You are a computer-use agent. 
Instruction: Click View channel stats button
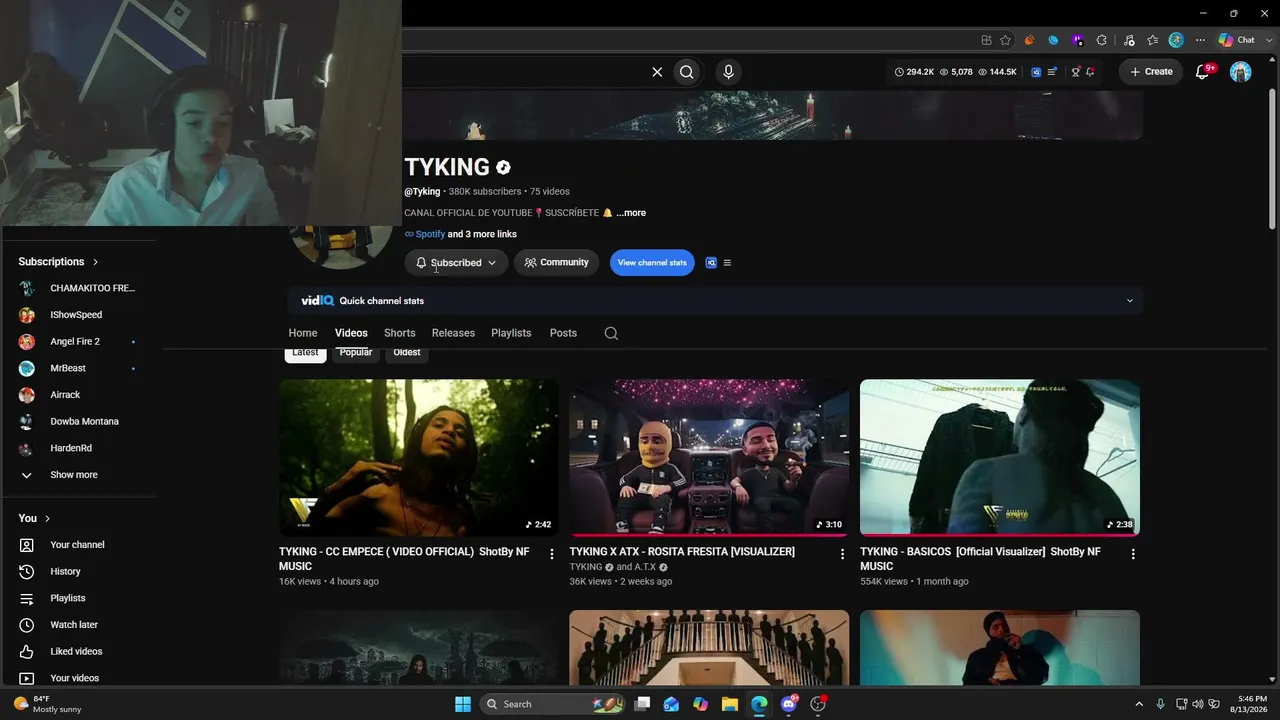tap(652, 263)
